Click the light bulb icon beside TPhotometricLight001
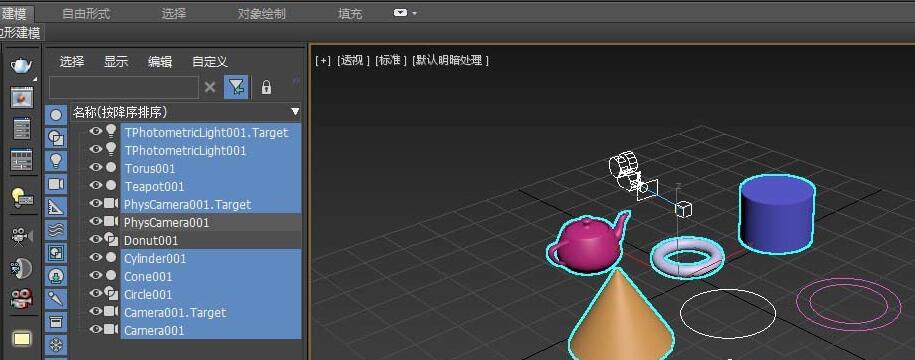The image size is (915, 360). coord(111,149)
